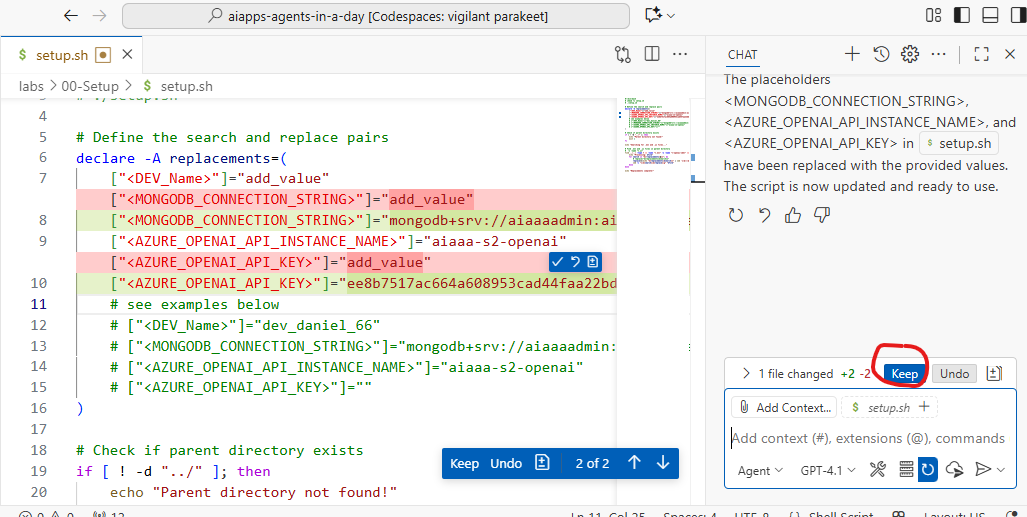Toggle the primary side bar layout button
This screenshot has width=1027, height=517.
coord(962,16)
